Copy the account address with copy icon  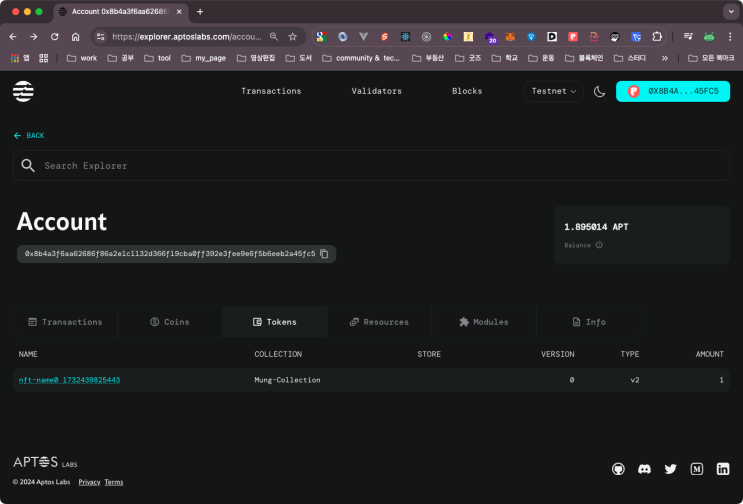[x=324, y=254]
